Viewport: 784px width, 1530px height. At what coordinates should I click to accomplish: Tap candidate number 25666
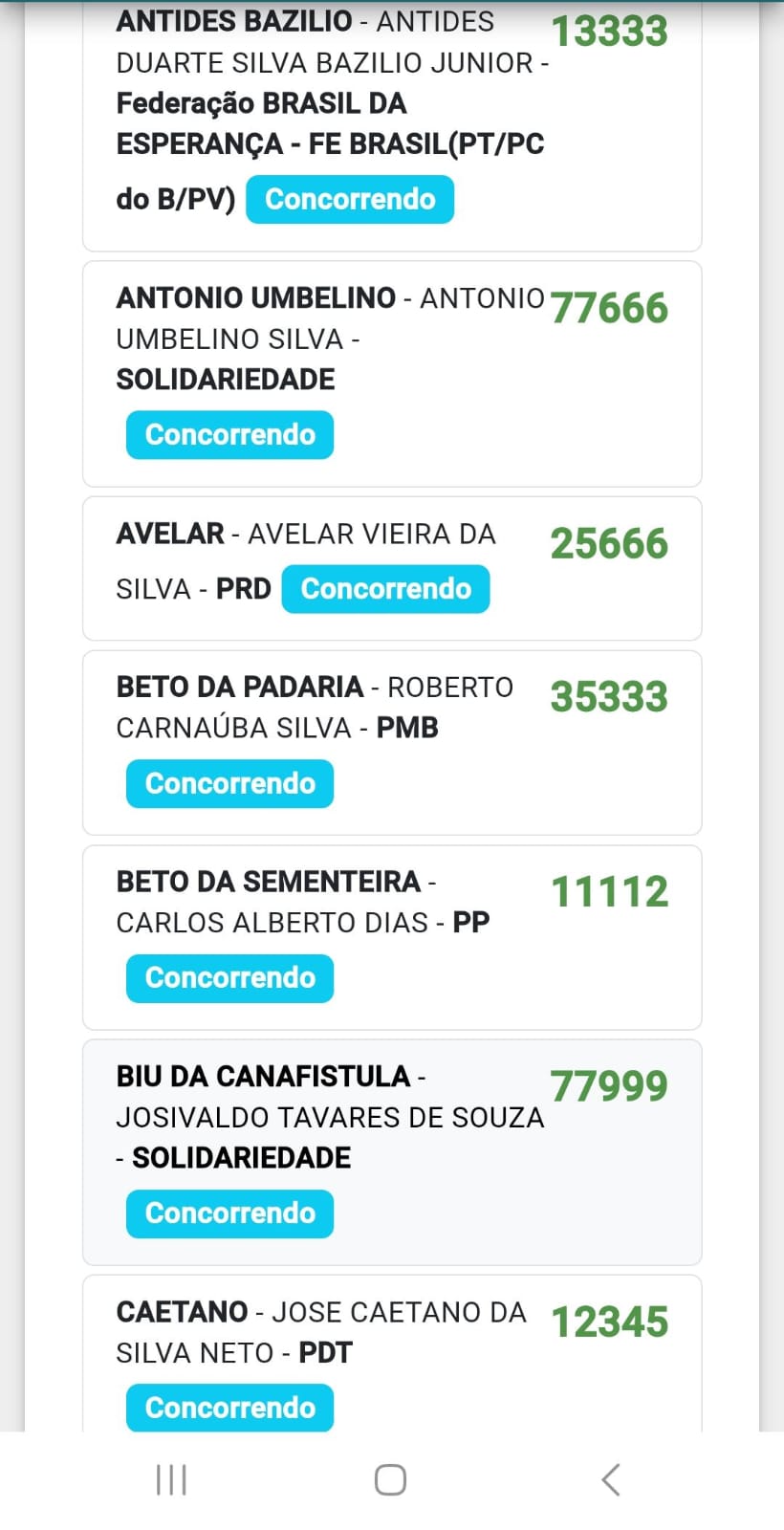point(609,544)
